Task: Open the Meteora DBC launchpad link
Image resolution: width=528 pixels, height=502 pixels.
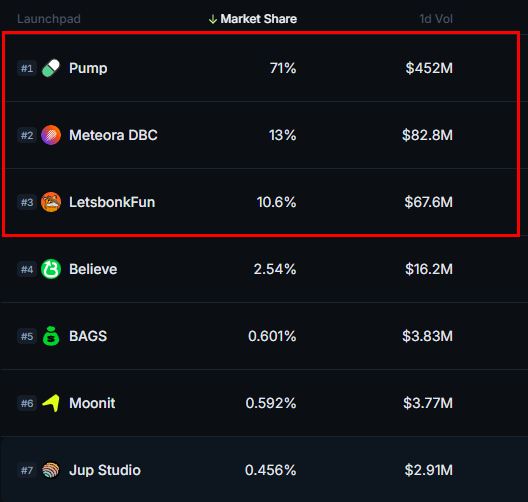Action: coord(113,135)
